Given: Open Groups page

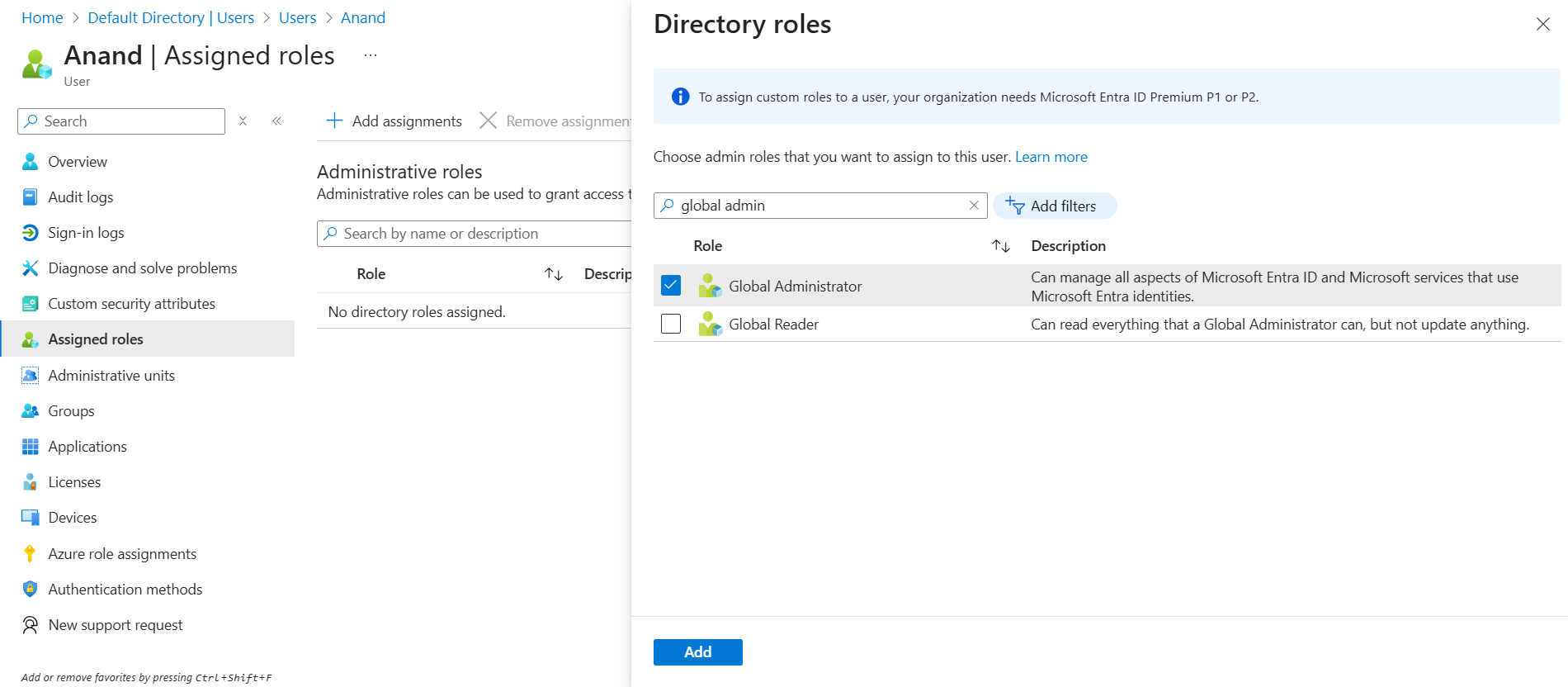Looking at the screenshot, I should pyautogui.click(x=71, y=411).
